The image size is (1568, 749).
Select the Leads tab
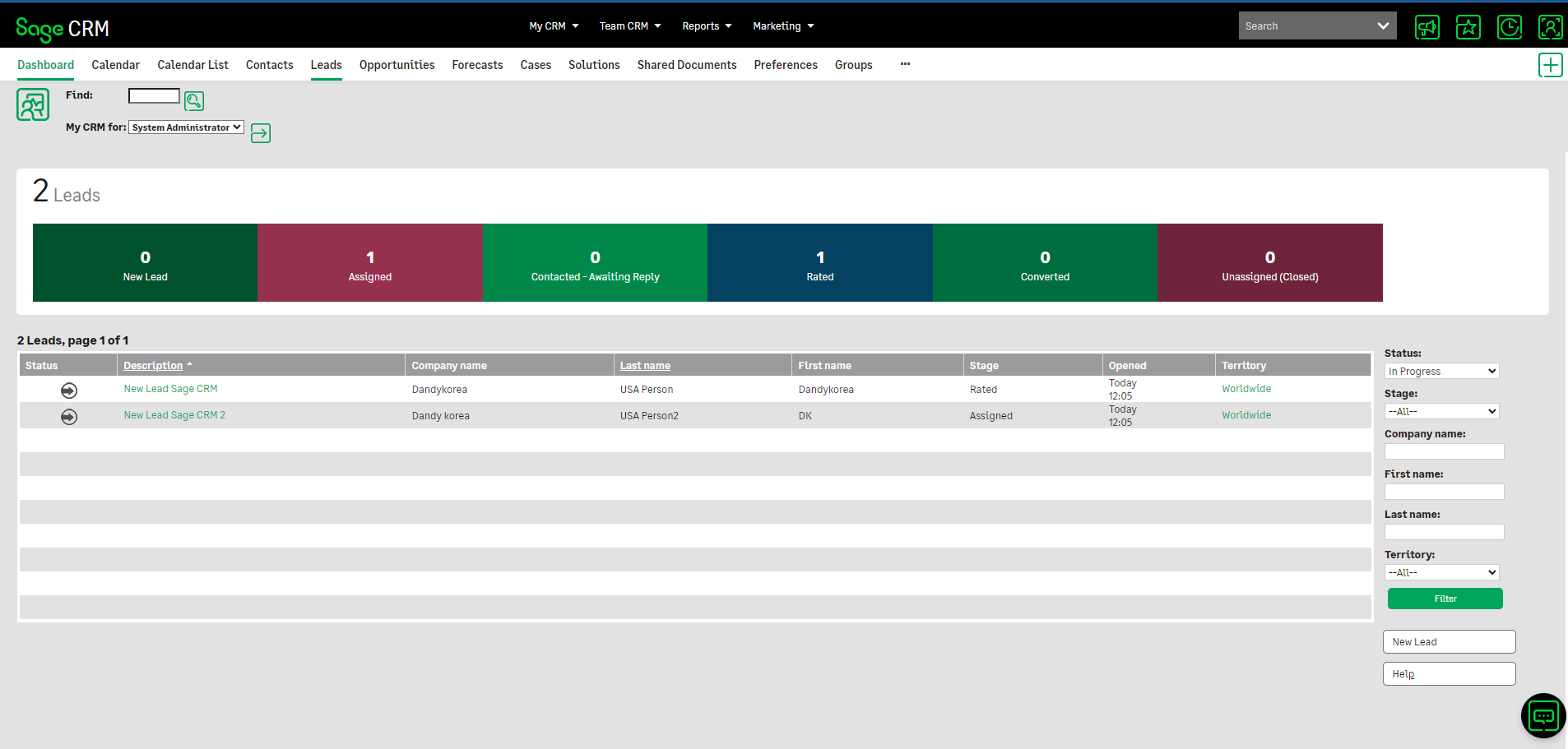click(x=326, y=65)
